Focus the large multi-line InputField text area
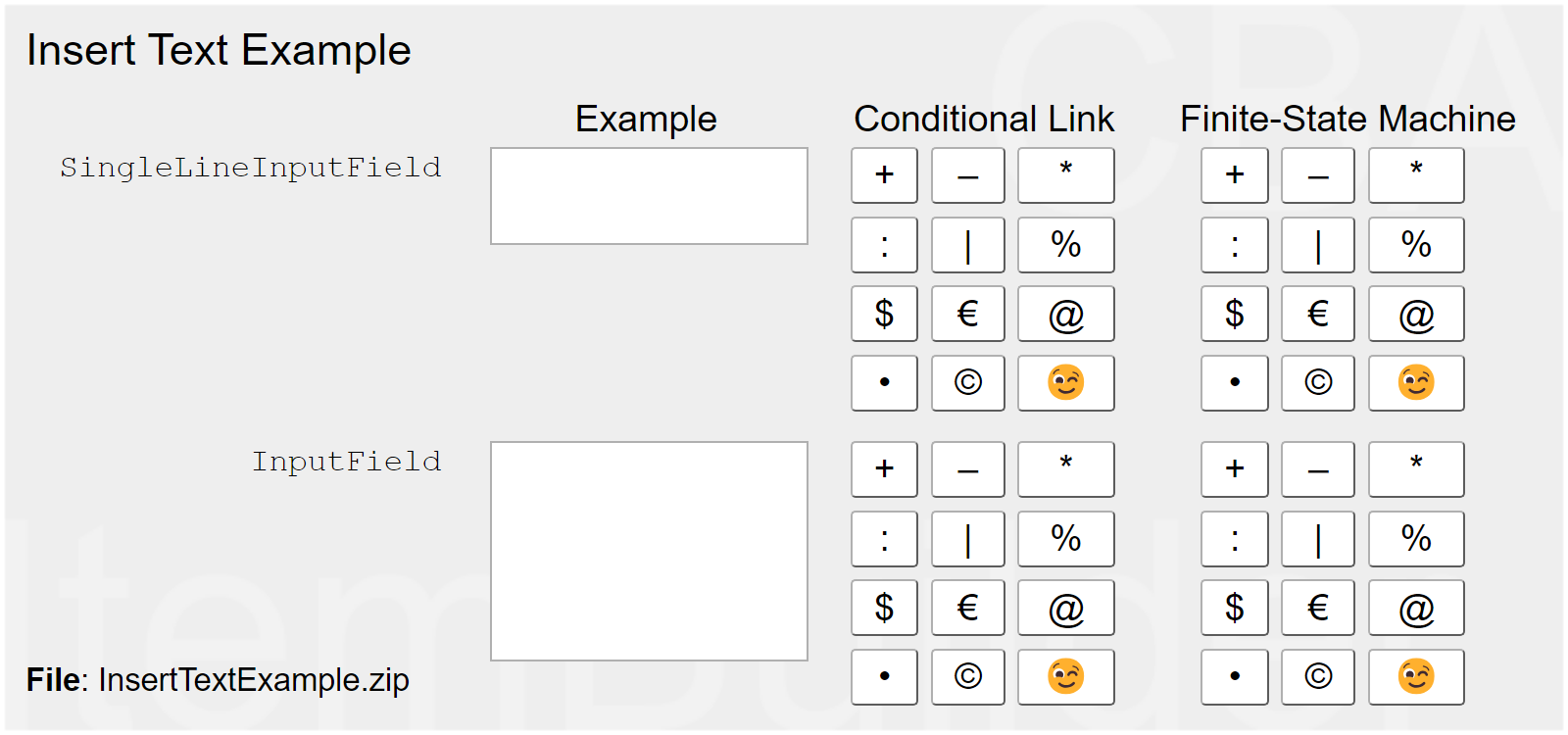This screenshot has width=1568, height=735. click(649, 551)
